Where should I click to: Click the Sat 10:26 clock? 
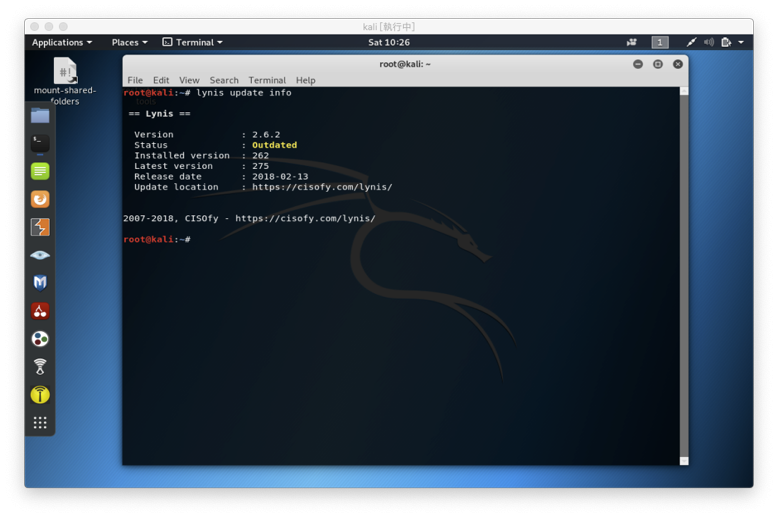point(389,43)
